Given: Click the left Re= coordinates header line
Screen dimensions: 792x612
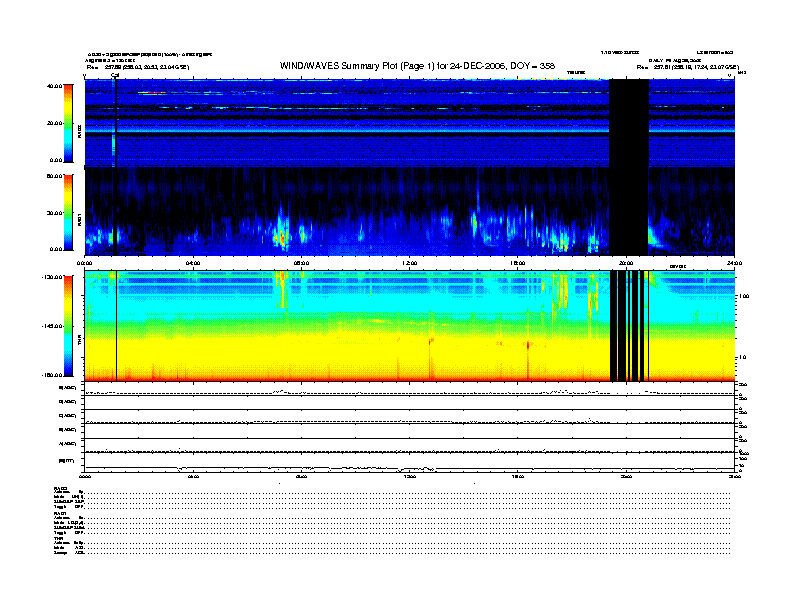Looking at the screenshot, I should tap(138, 67).
